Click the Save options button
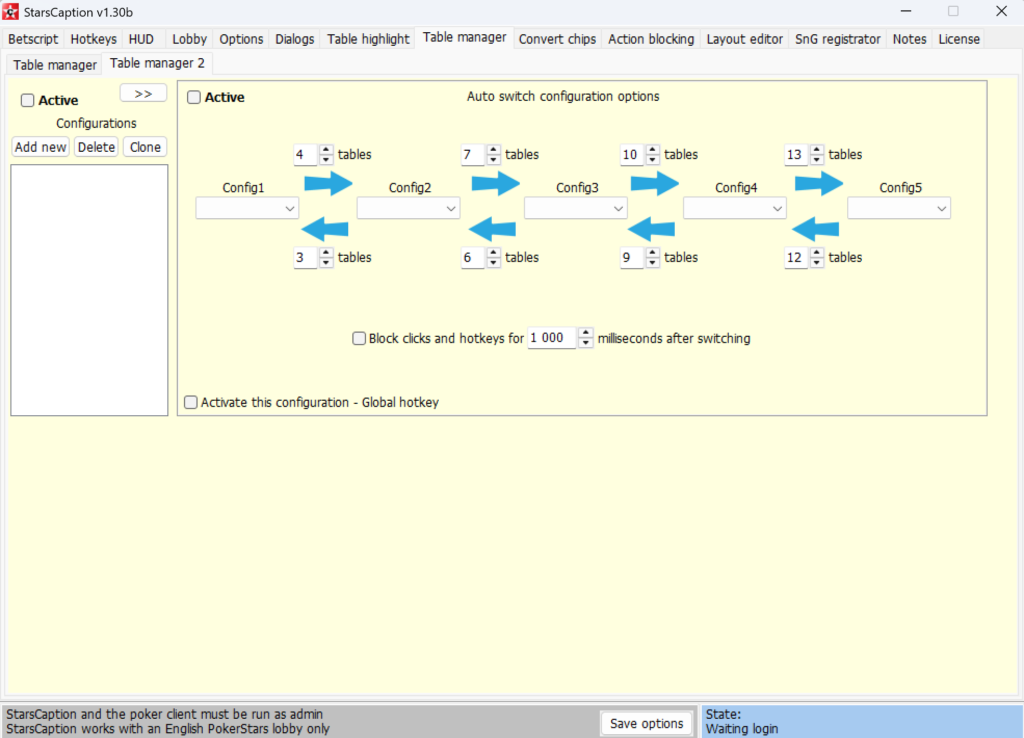This screenshot has height=738, width=1024. 647,723
